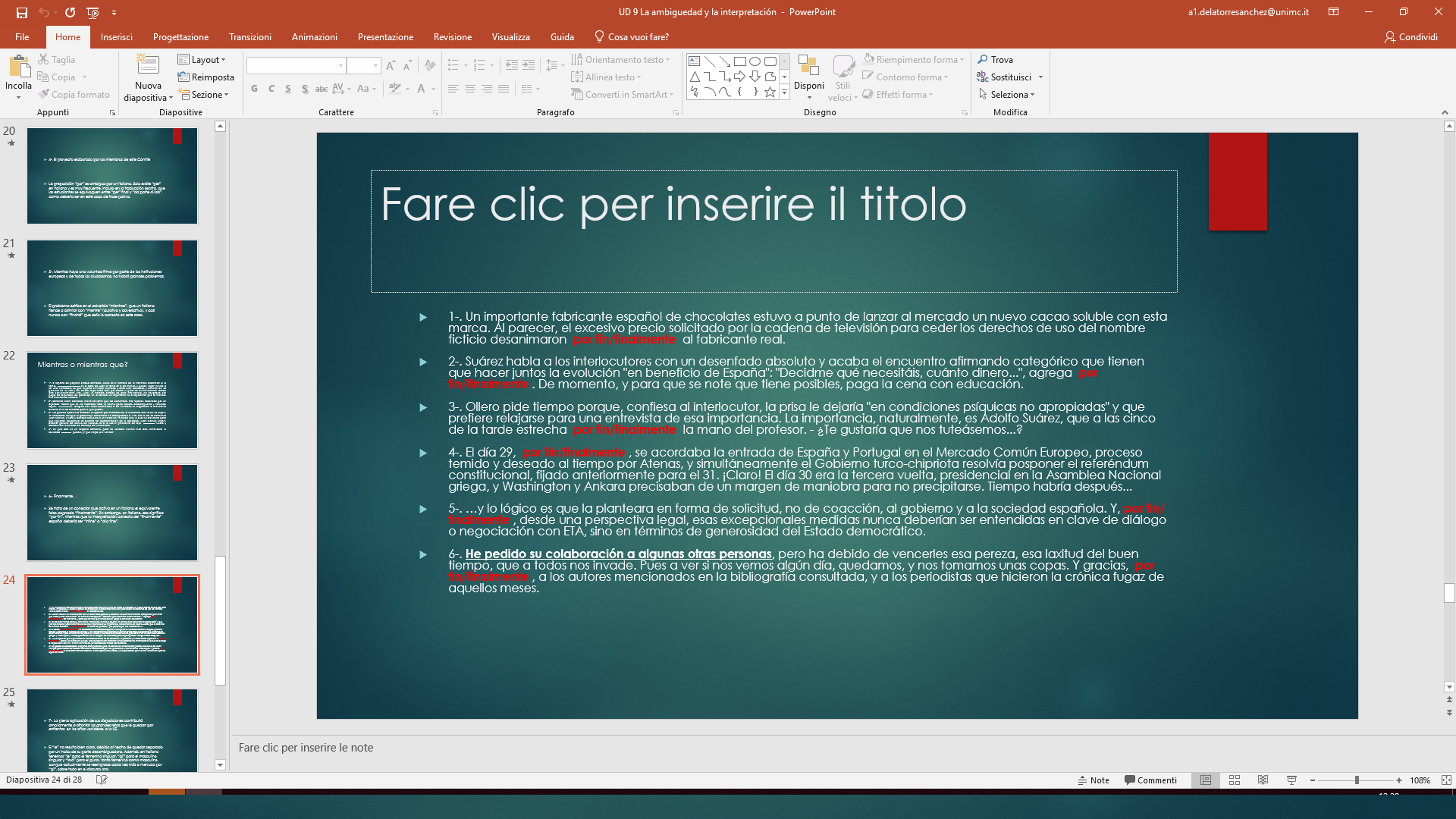Decrease list indent level

[x=512, y=66]
